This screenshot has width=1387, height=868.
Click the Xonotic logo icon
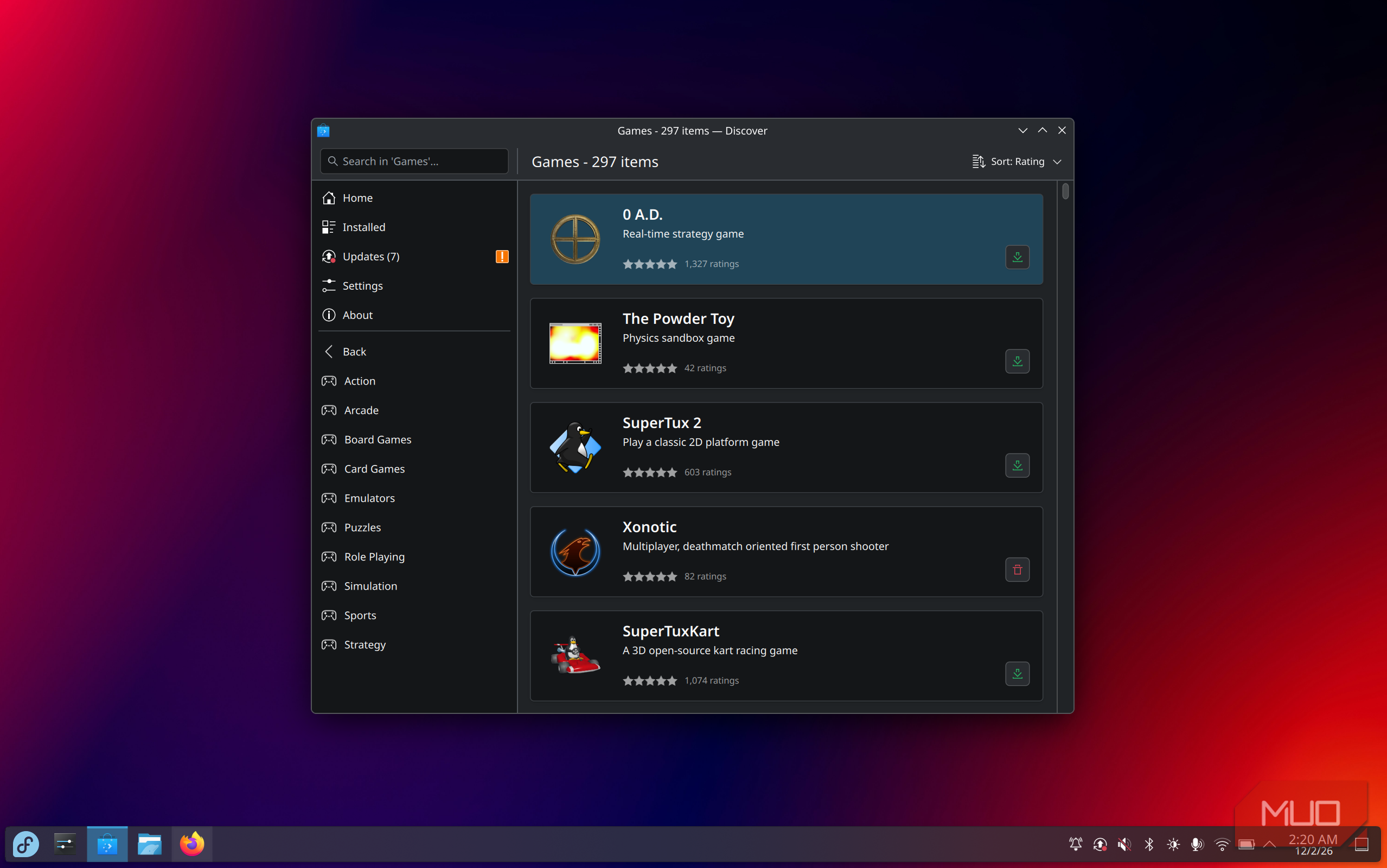pos(575,552)
